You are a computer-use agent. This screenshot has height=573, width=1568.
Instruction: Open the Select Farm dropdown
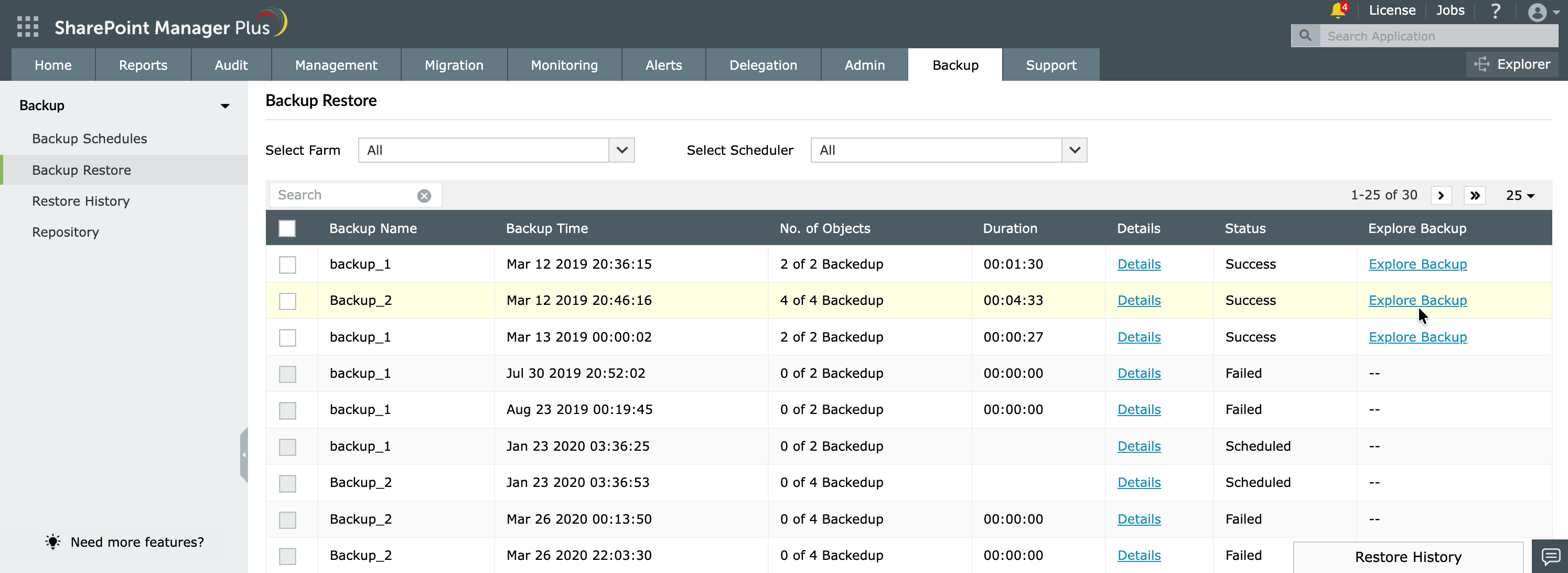(x=620, y=150)
